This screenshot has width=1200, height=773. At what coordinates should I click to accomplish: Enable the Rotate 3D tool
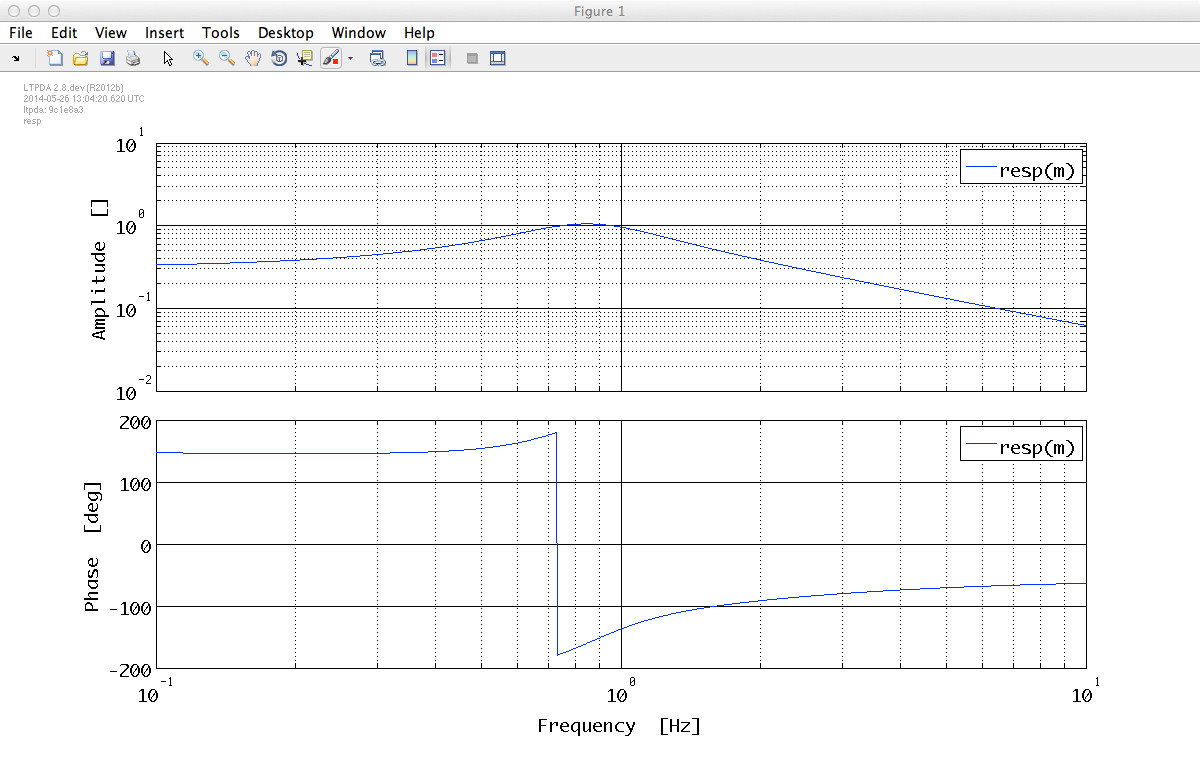tap(279, 59)
